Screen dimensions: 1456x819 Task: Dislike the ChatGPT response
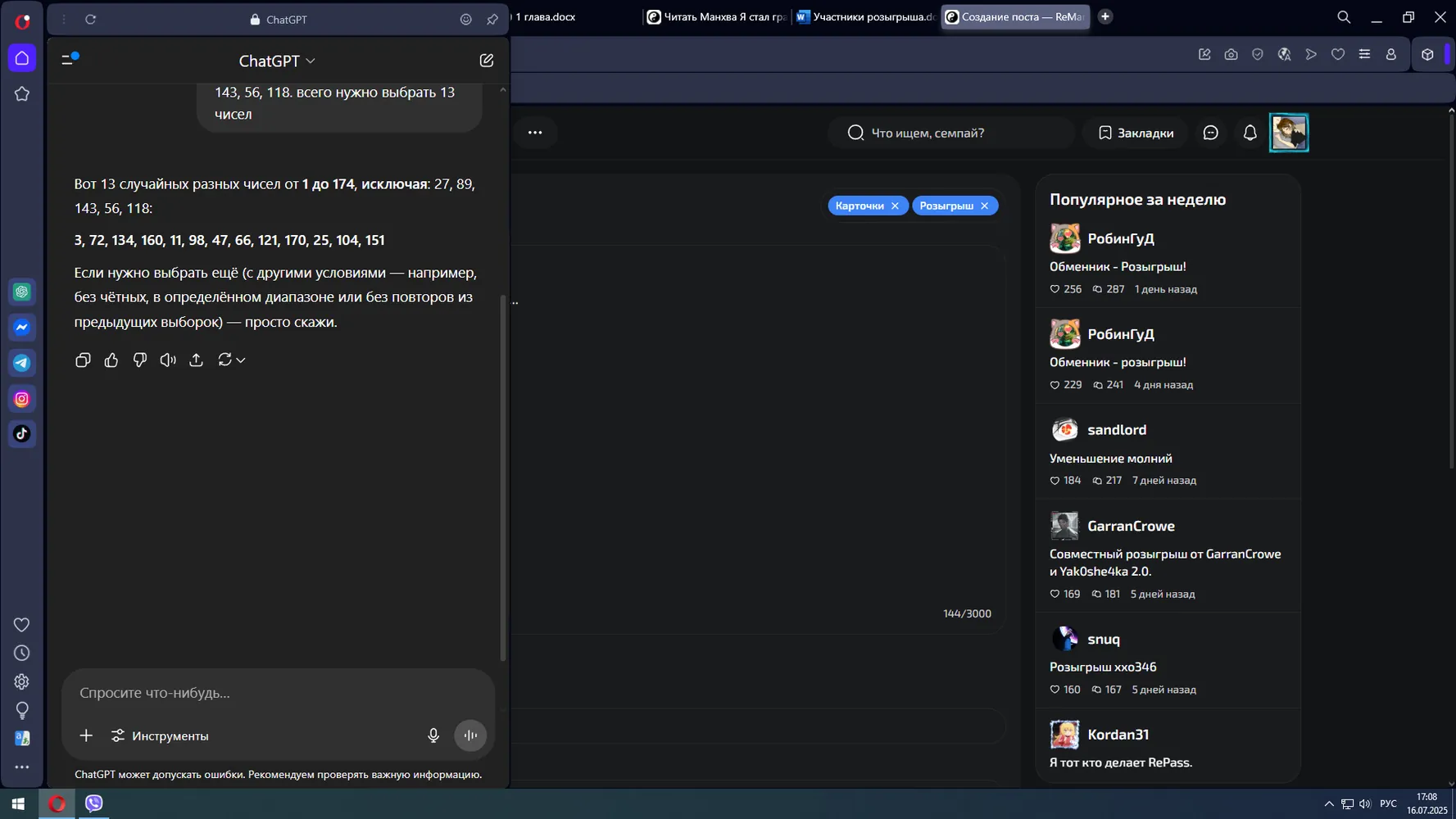click(x=140, y=360)
